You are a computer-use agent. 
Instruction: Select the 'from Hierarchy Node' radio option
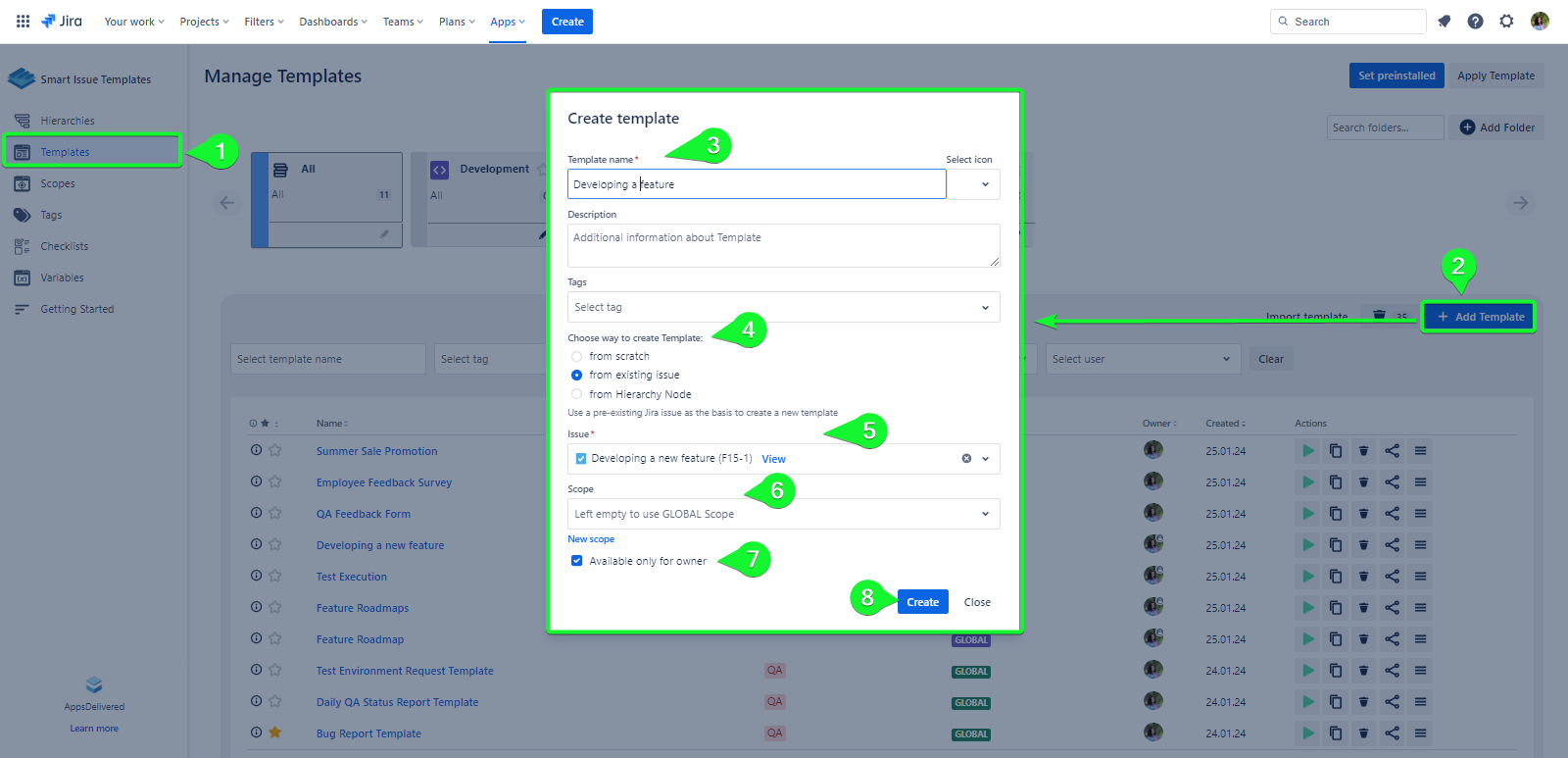[576, 394]
